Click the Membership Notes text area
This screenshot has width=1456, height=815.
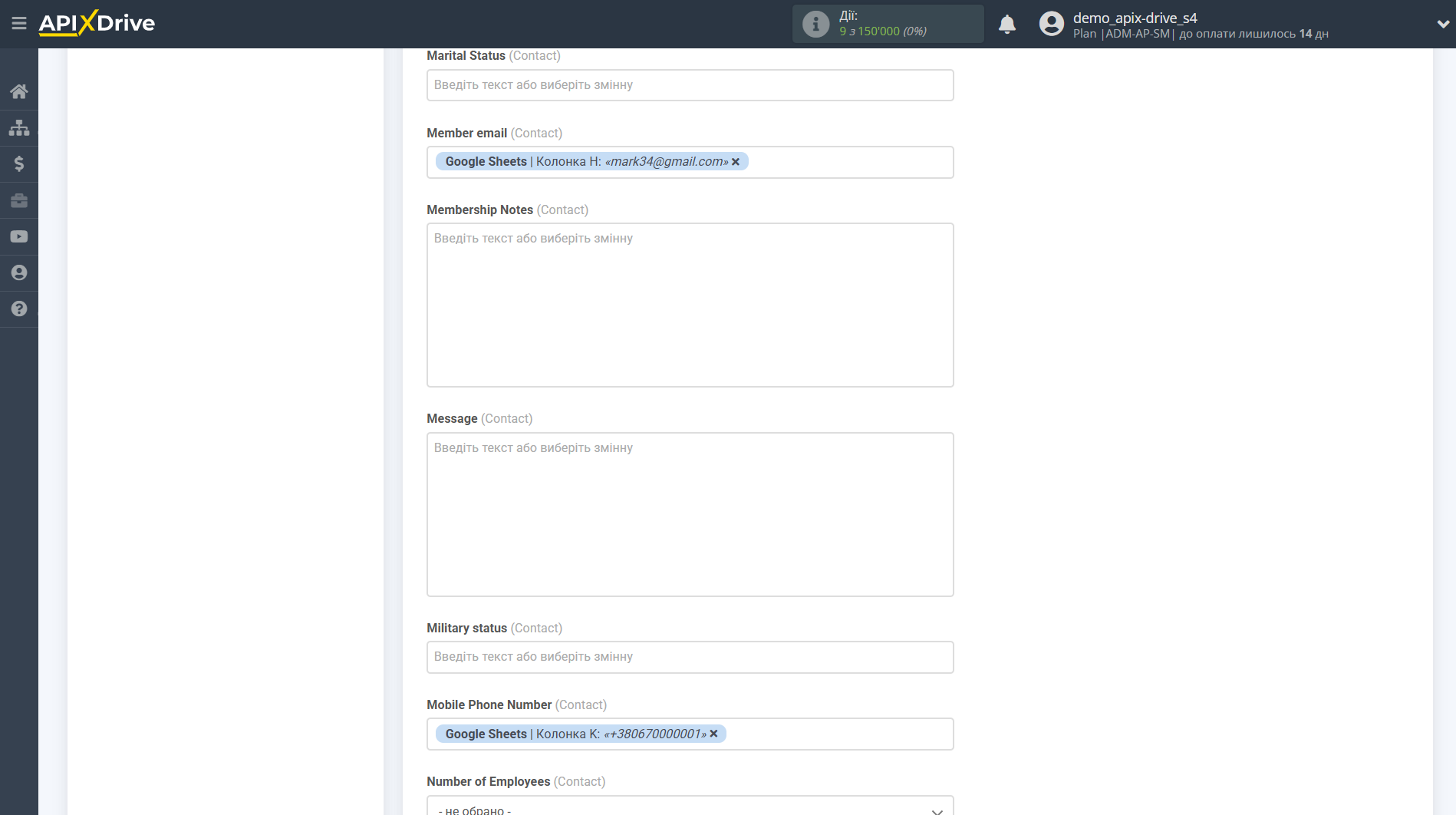690,305
